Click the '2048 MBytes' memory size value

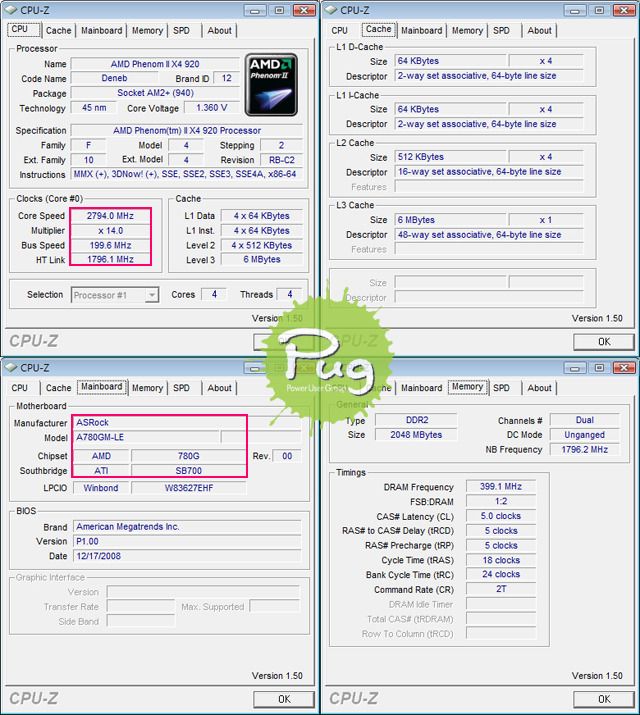[x=416, y=435]
